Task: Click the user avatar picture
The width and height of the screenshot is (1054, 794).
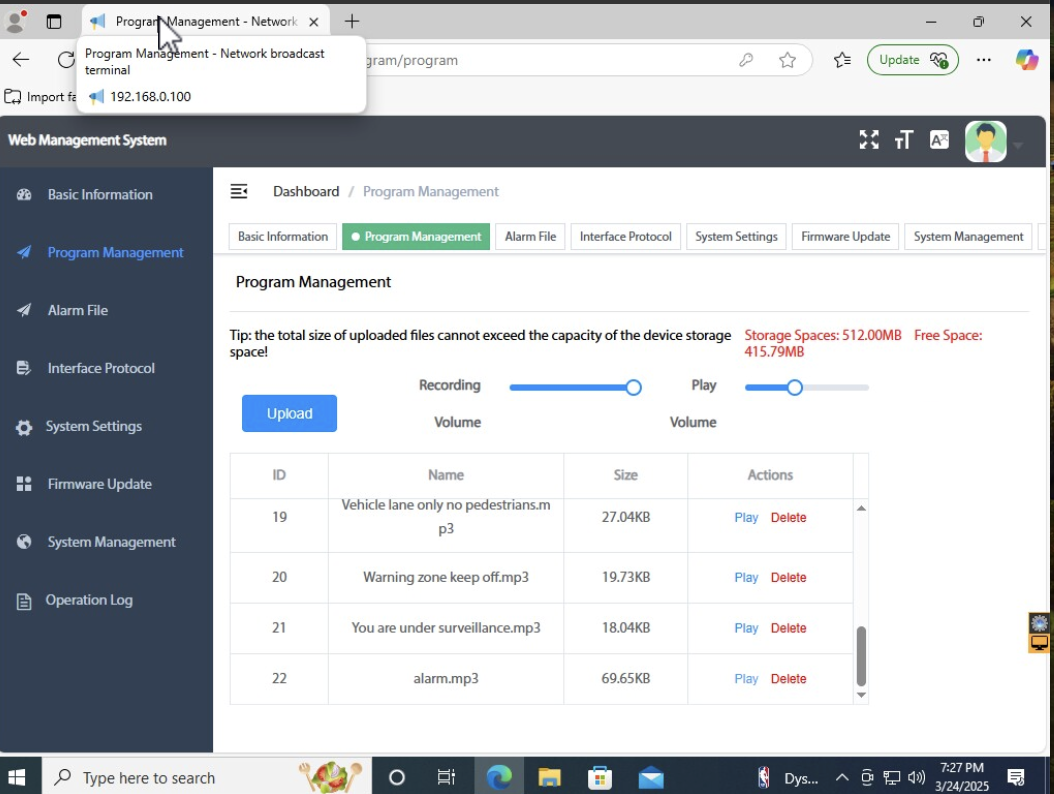Action: [x=985, y=141]
